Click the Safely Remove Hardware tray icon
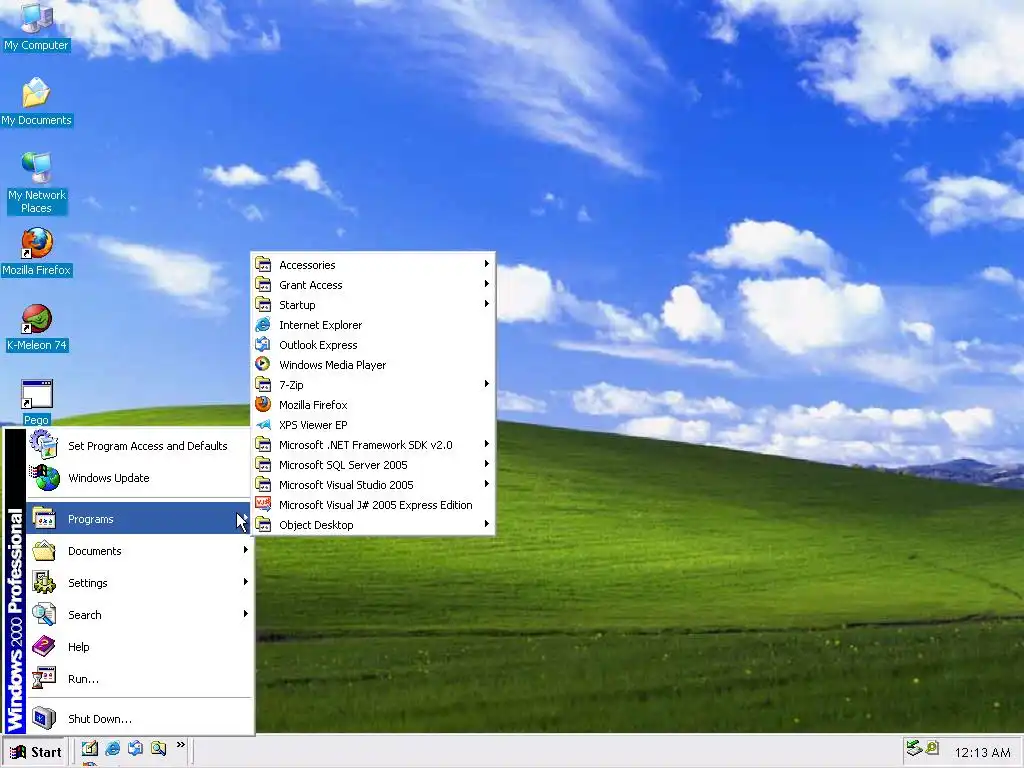Image resolution: width=1024 pixels, height=768 pixels. (x=914, y=748)
